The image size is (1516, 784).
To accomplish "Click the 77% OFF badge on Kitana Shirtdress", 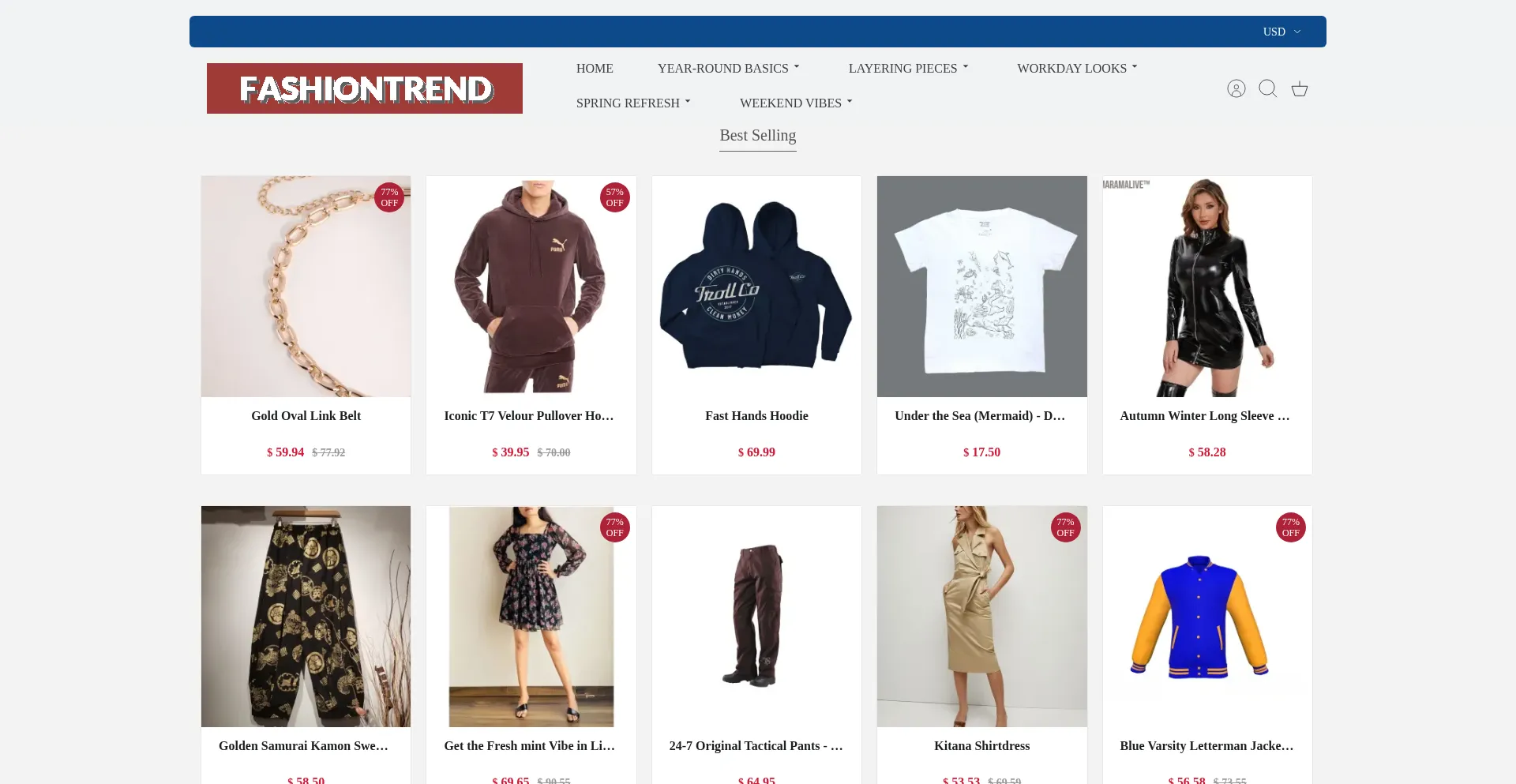I will [1065, 527].
